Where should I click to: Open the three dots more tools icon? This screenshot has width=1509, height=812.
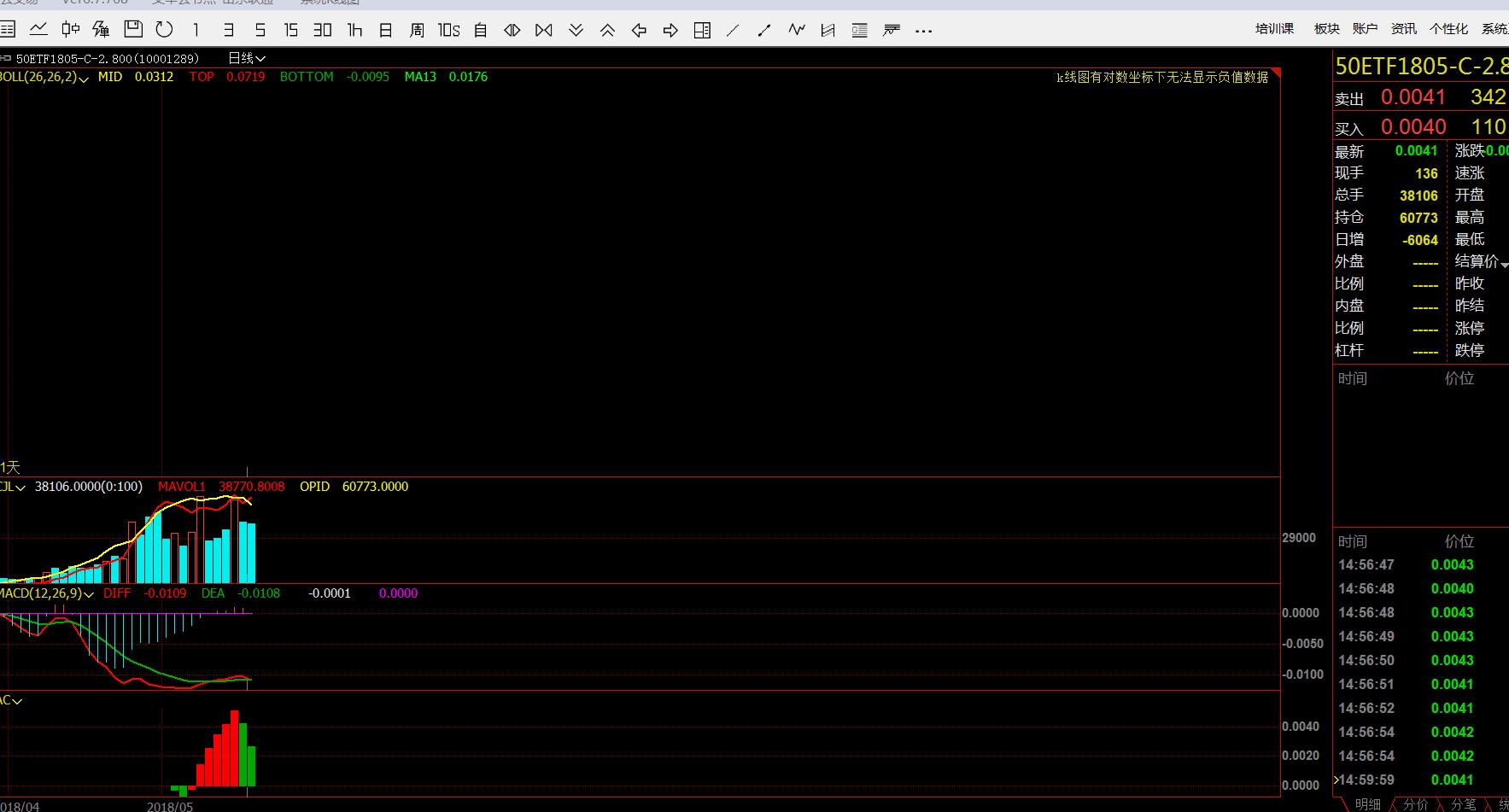(923, 31)
